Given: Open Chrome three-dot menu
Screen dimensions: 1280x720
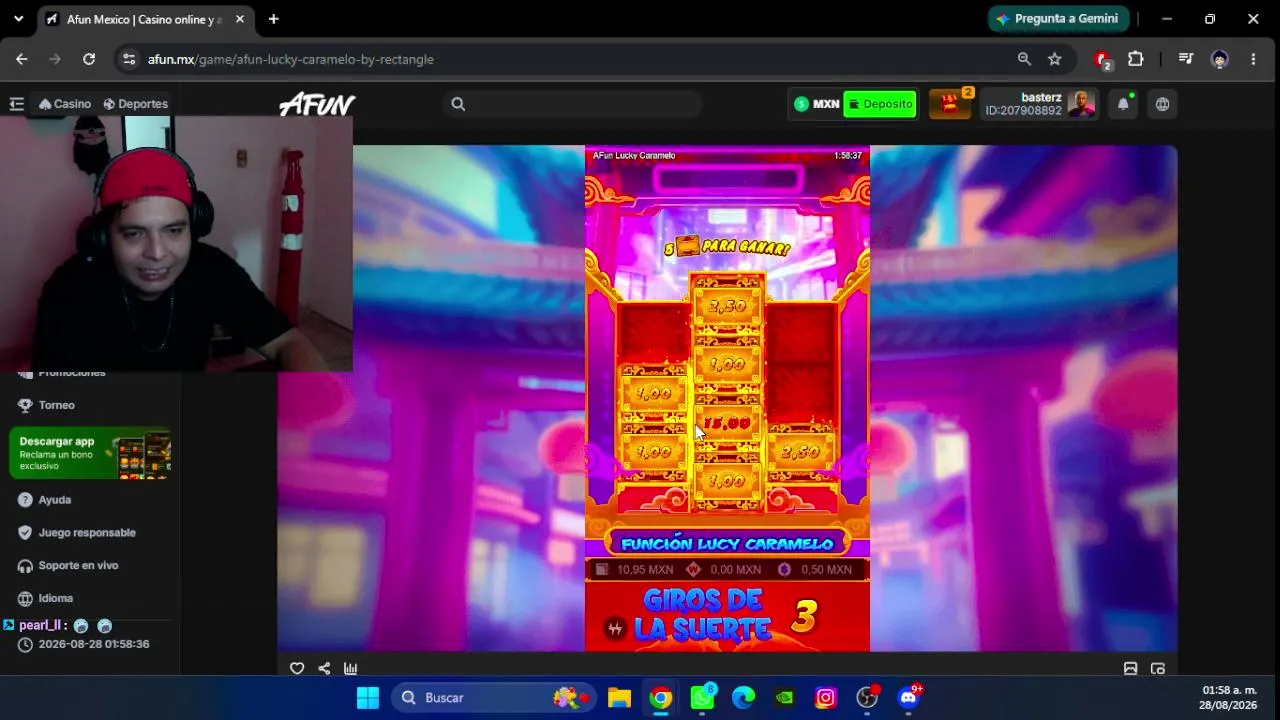Looking at the screenshot, I should (1253, 59).
